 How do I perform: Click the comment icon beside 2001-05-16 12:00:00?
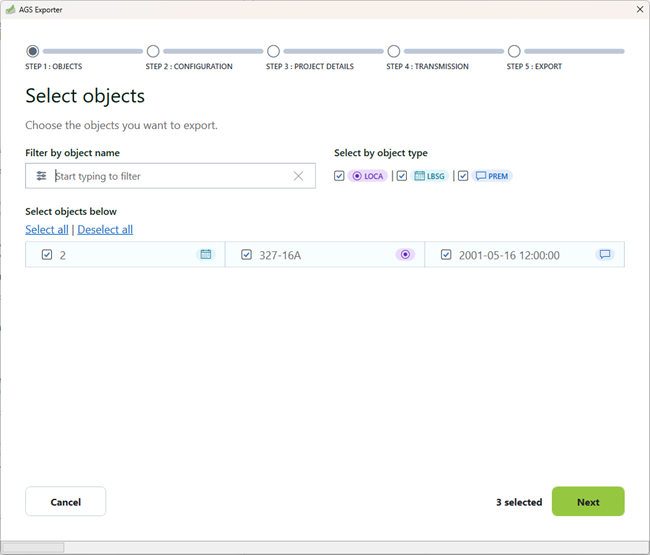(x=604, y=255)
